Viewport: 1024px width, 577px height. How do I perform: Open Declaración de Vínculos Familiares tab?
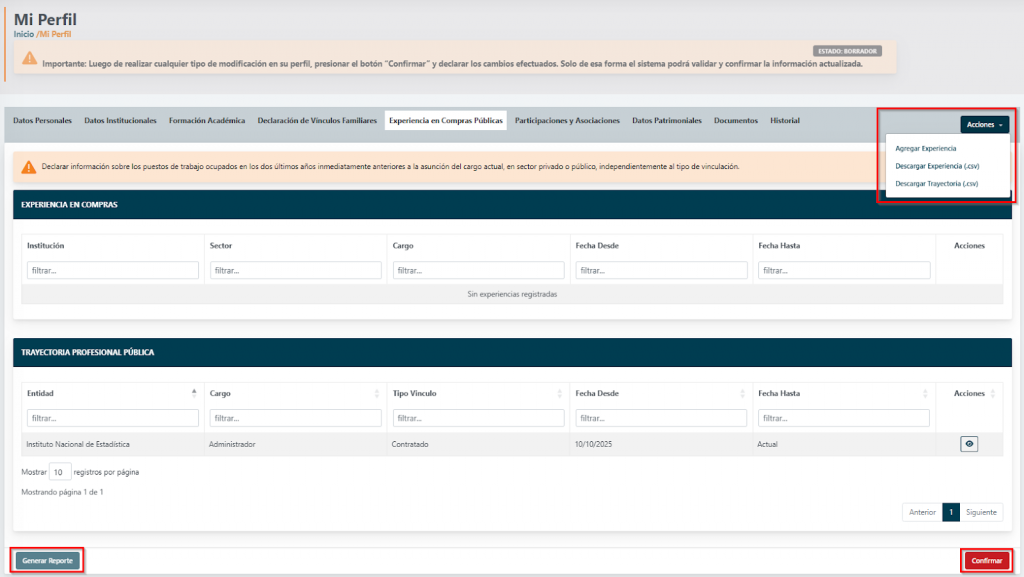(317, 120)
